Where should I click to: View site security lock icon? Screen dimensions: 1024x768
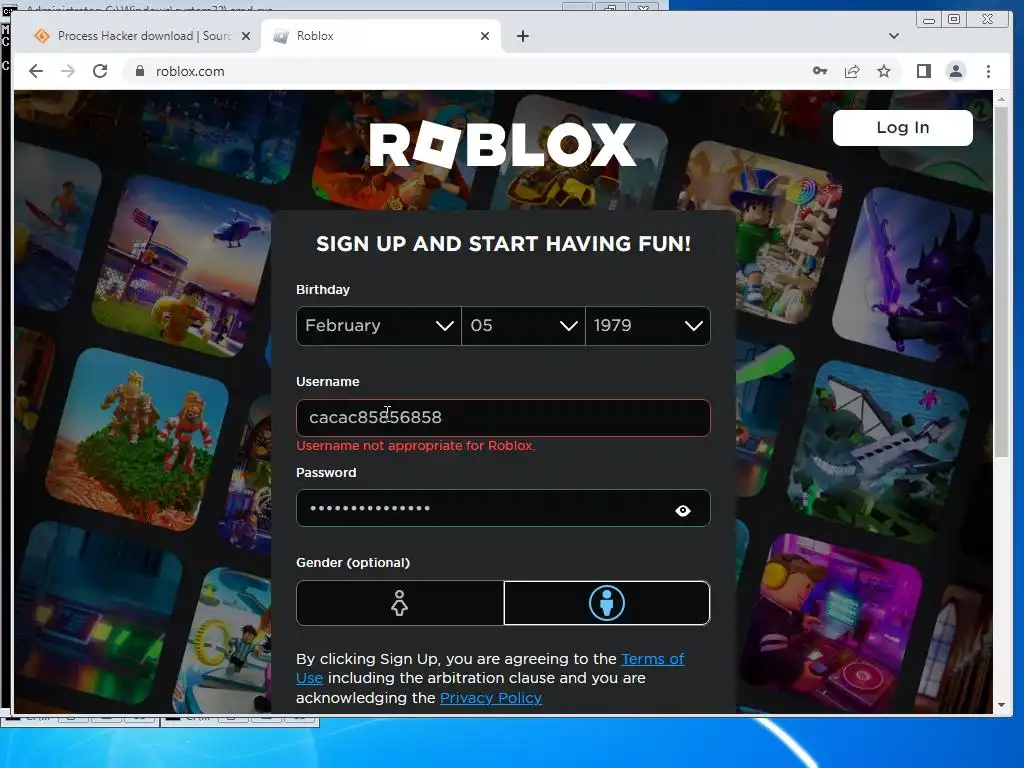(139, 71)
